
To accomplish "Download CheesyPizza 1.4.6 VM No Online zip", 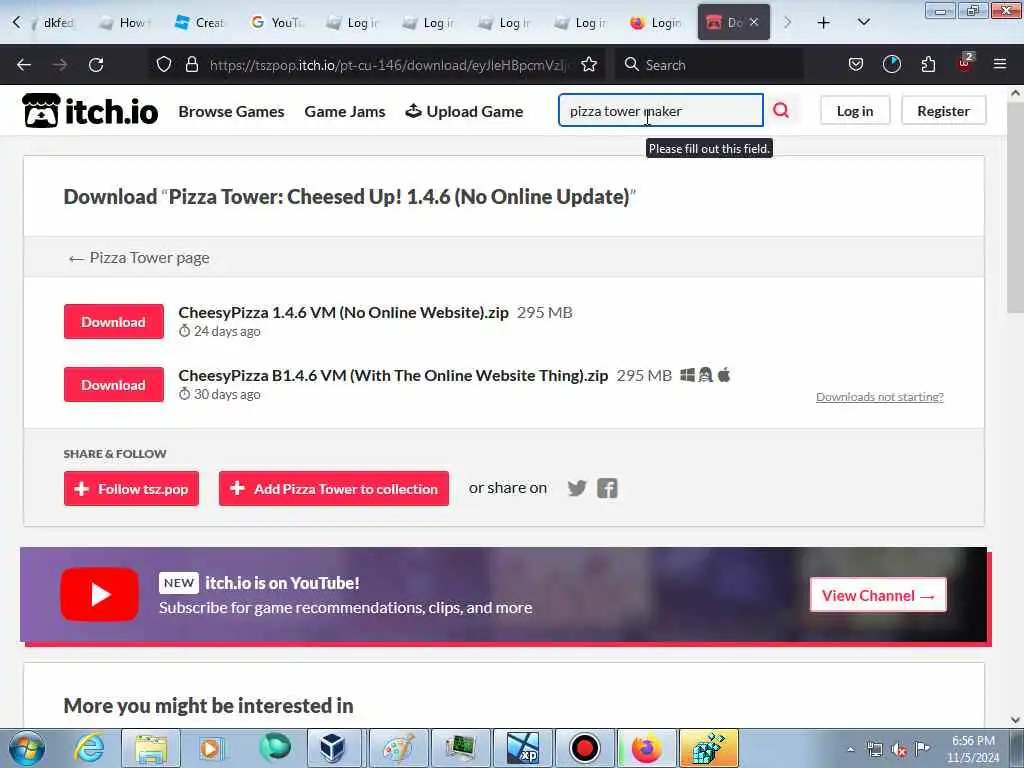I will point(114,322).
